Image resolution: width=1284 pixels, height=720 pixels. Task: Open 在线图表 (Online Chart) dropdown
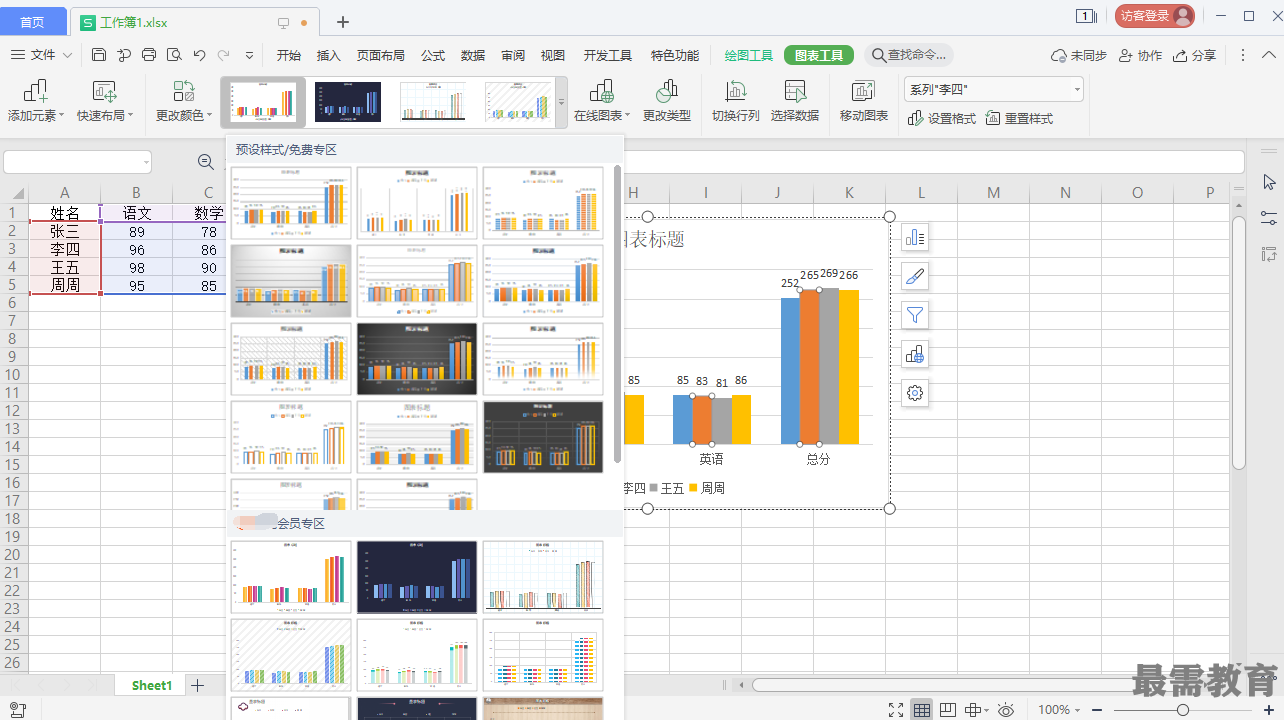tap(602, 101)
